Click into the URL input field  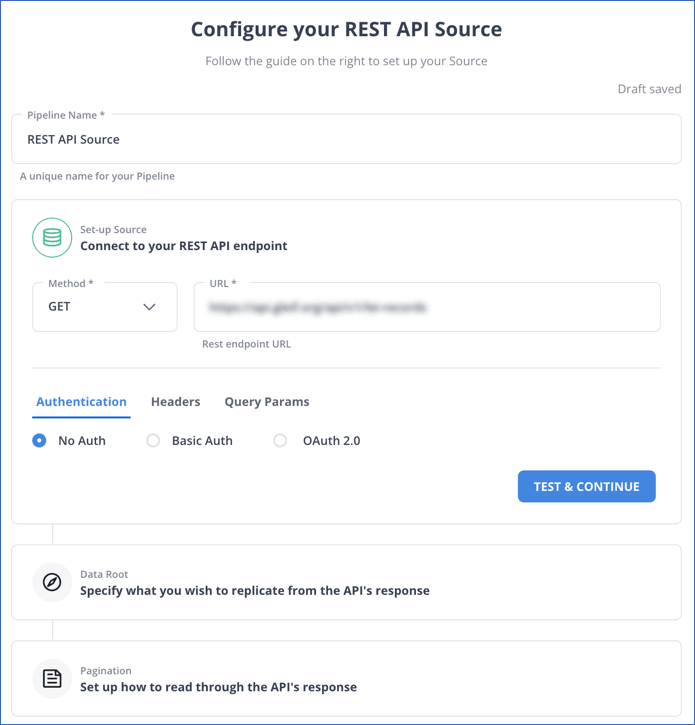pos(427,307)
